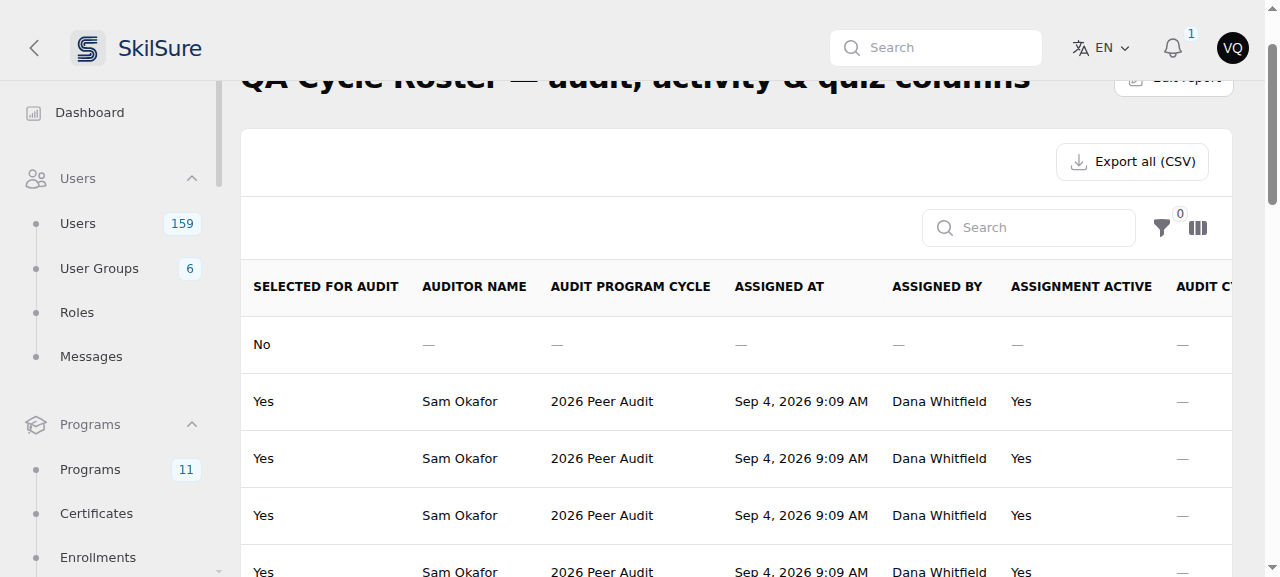The image size is (1280, 577).
Task: Click magnifier icon in table search
Action: [x=945, y=228]
